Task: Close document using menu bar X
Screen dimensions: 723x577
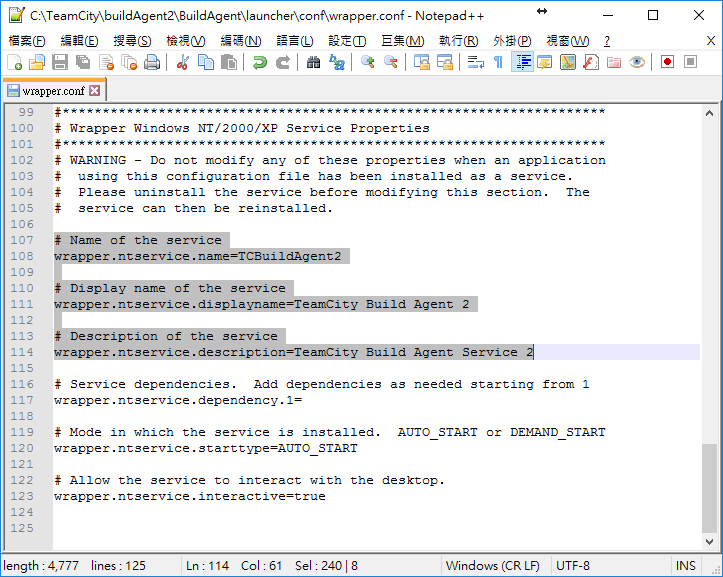Action: click(711, 41)
